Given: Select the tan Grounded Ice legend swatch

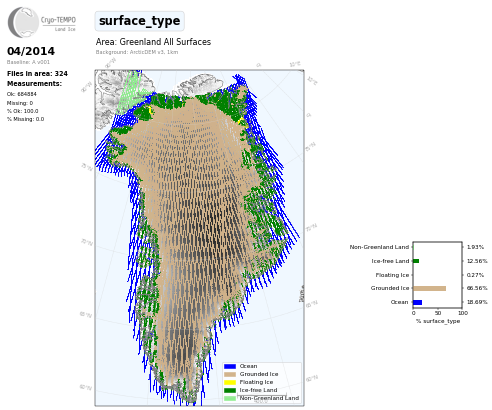Looking at the screenshot, I should pos(230,374).
